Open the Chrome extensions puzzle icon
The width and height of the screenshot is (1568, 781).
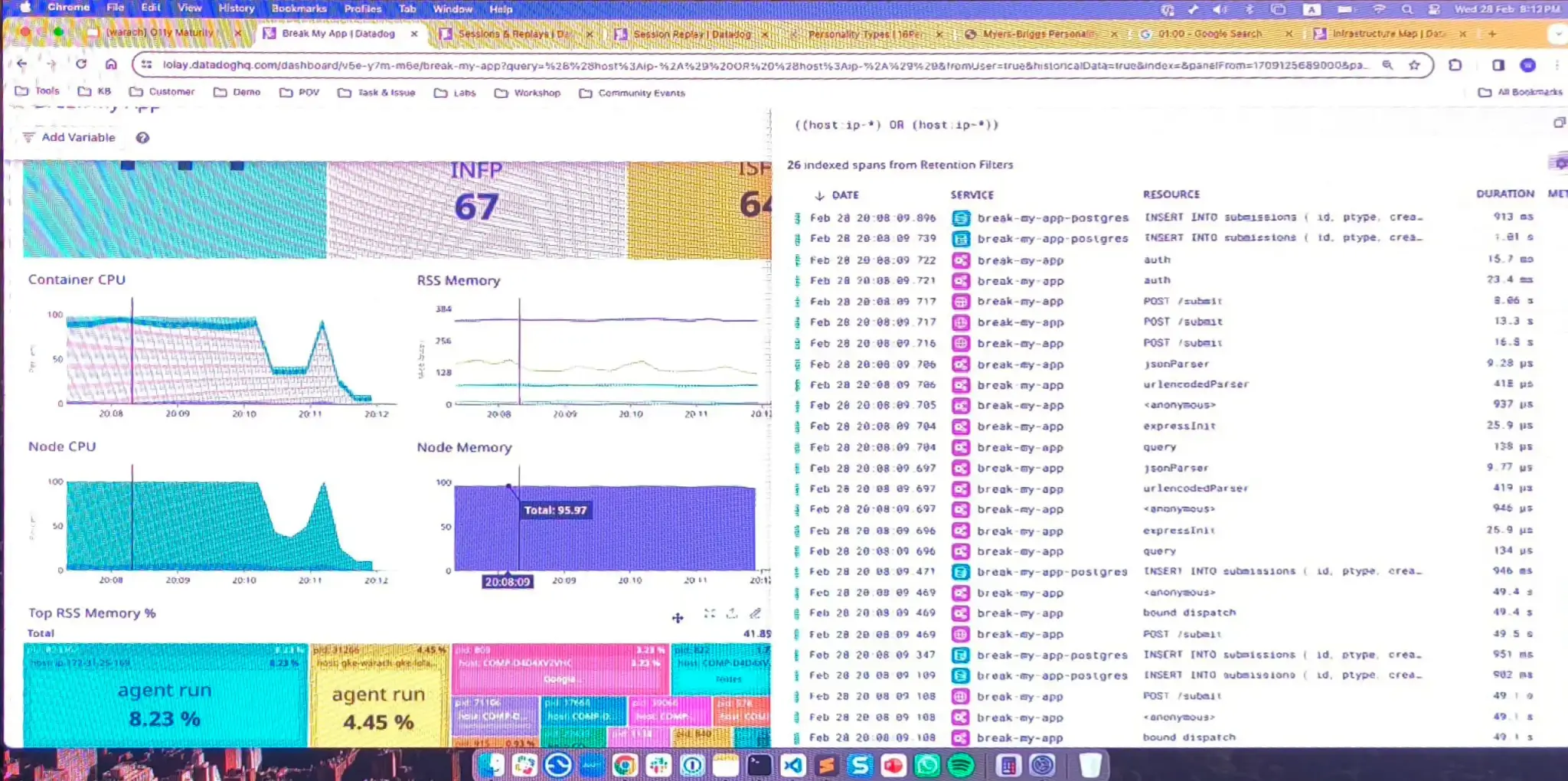[1455, 65]
